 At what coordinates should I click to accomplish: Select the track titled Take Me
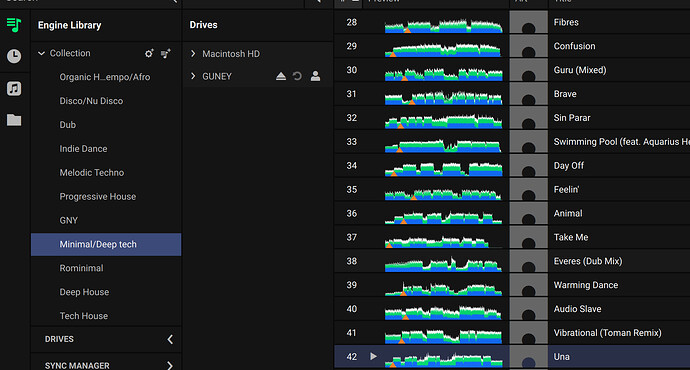point(571,238)
